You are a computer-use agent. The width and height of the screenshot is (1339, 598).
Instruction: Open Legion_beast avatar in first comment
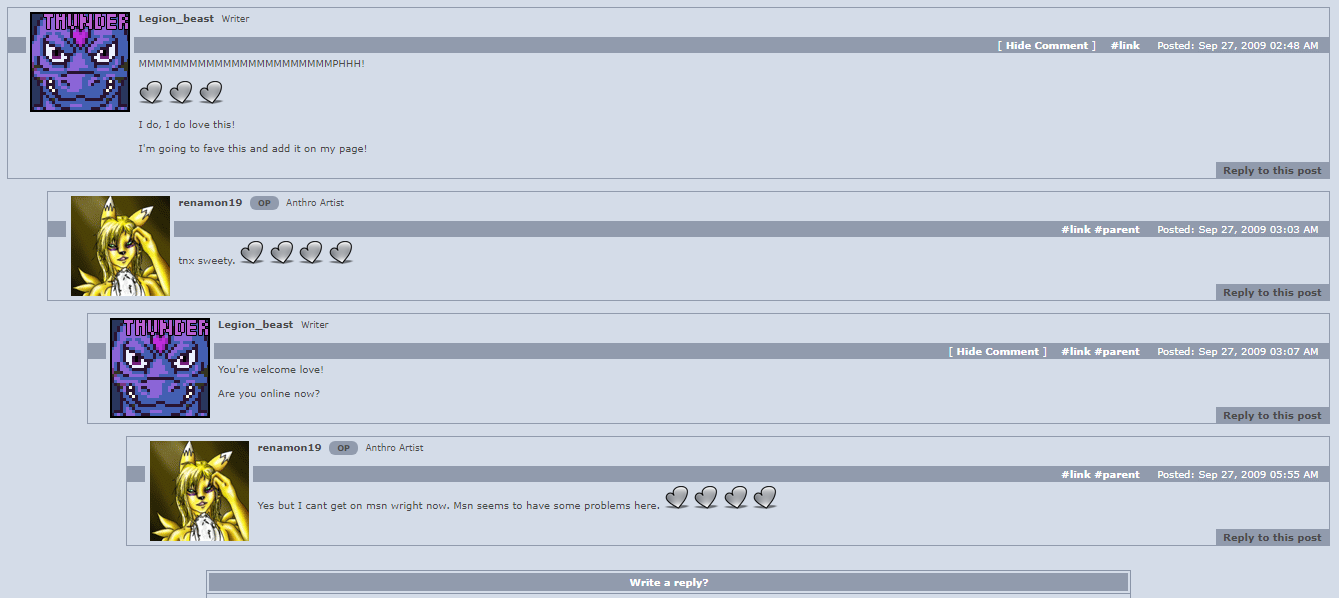tap(80, 62)
